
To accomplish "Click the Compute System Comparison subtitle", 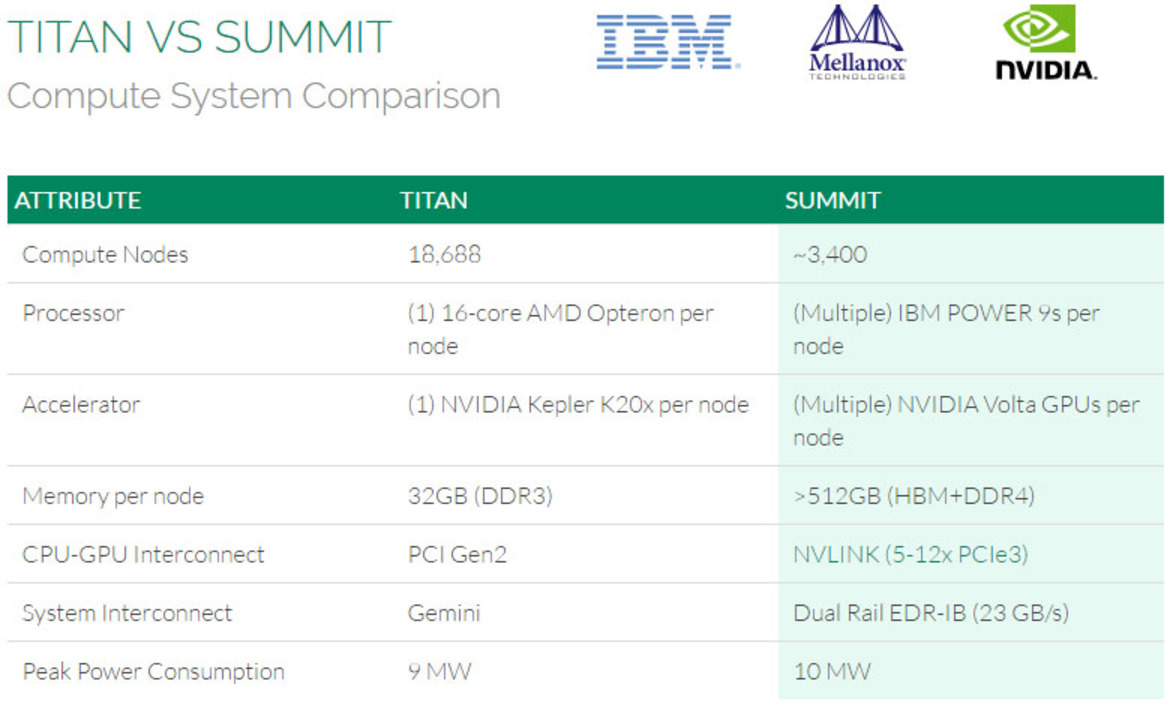I will pyautogui.click(x=254, y=96).
